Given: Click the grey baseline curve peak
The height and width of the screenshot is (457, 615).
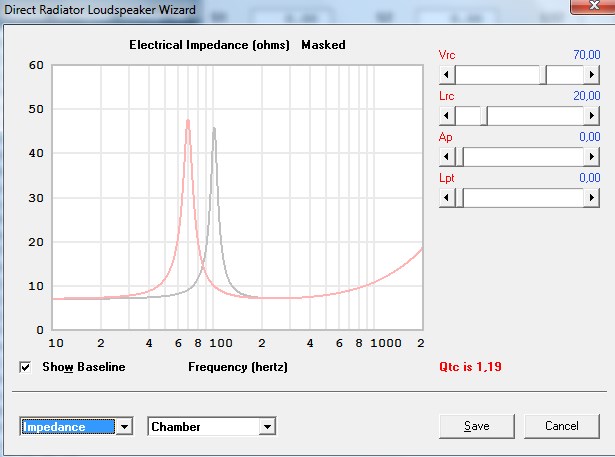Looking at the screenshot, I should tap(214, 129).
